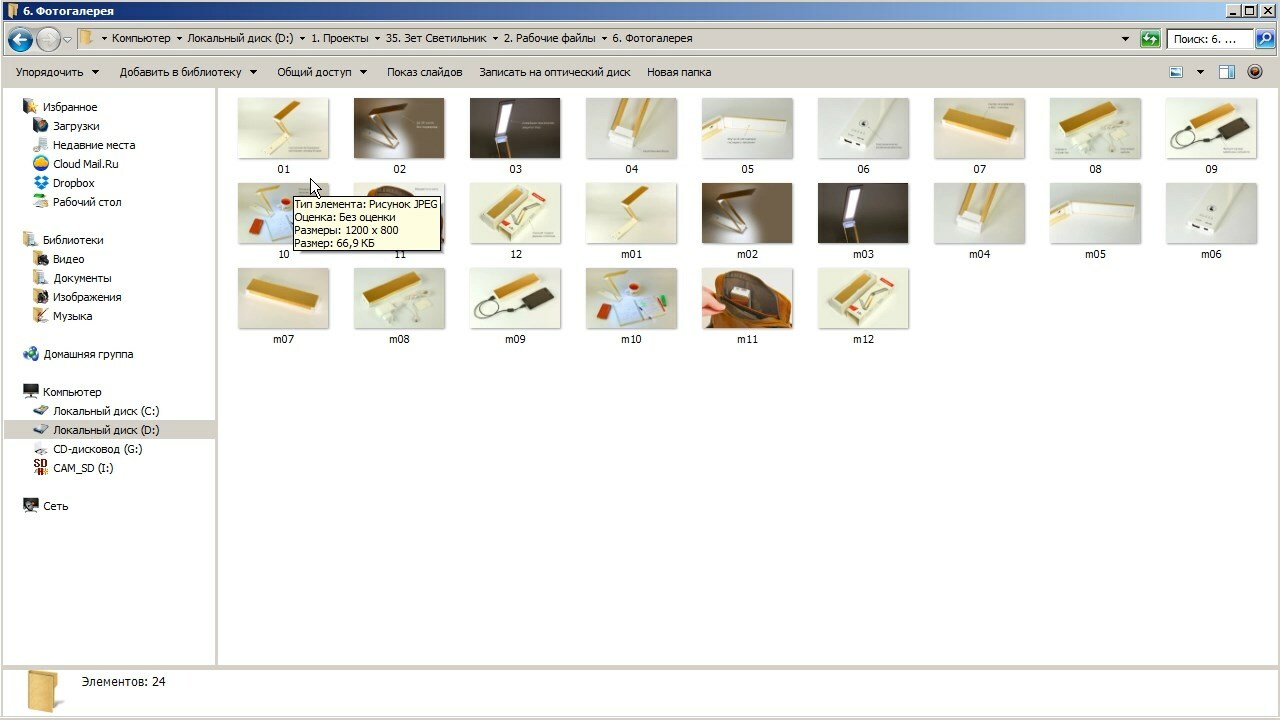Open Изображения library
The image size is (1280, 720).
(87, 297)
